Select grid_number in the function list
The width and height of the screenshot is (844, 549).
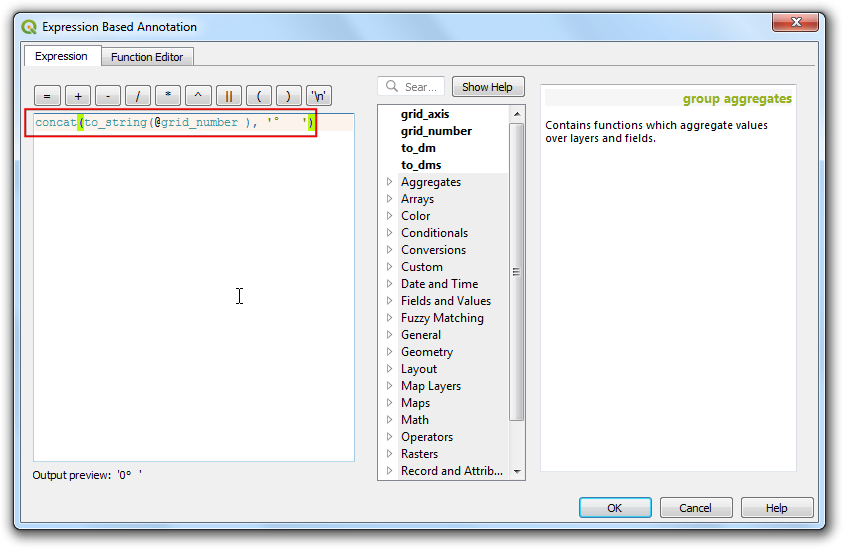point(436,131)
